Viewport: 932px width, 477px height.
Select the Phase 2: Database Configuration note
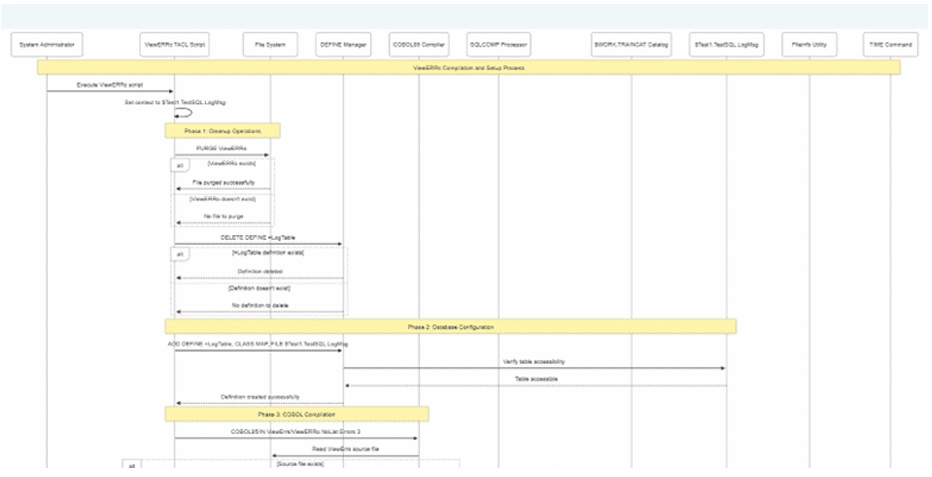(451, 327)
